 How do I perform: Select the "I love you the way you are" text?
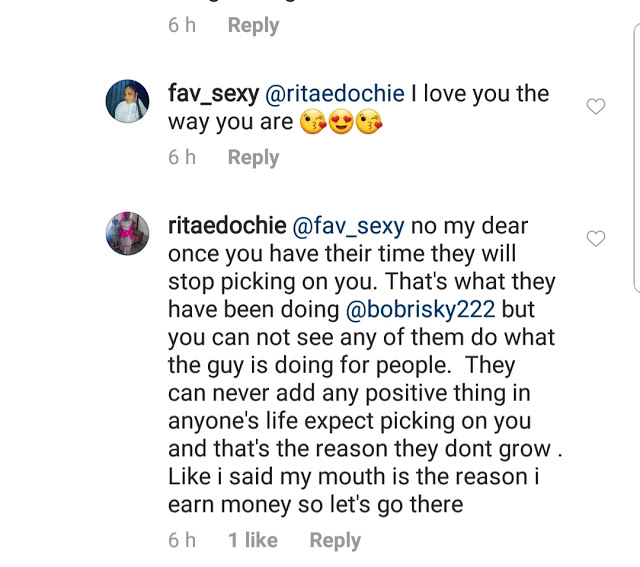480,94
